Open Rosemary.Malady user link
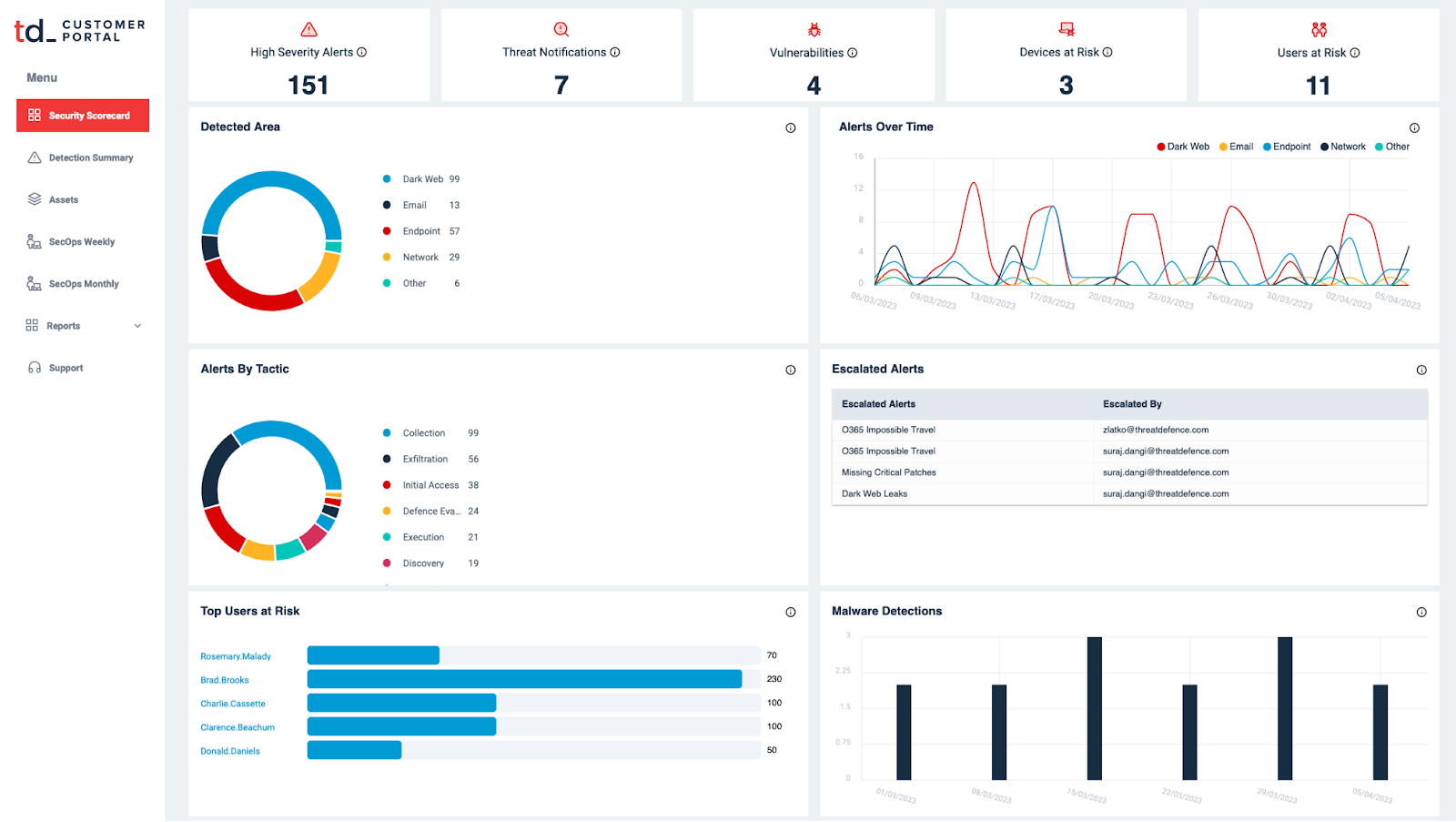The height and width of the screenshot is (822, 1456). pyautogui.click(x=236, y=656)
